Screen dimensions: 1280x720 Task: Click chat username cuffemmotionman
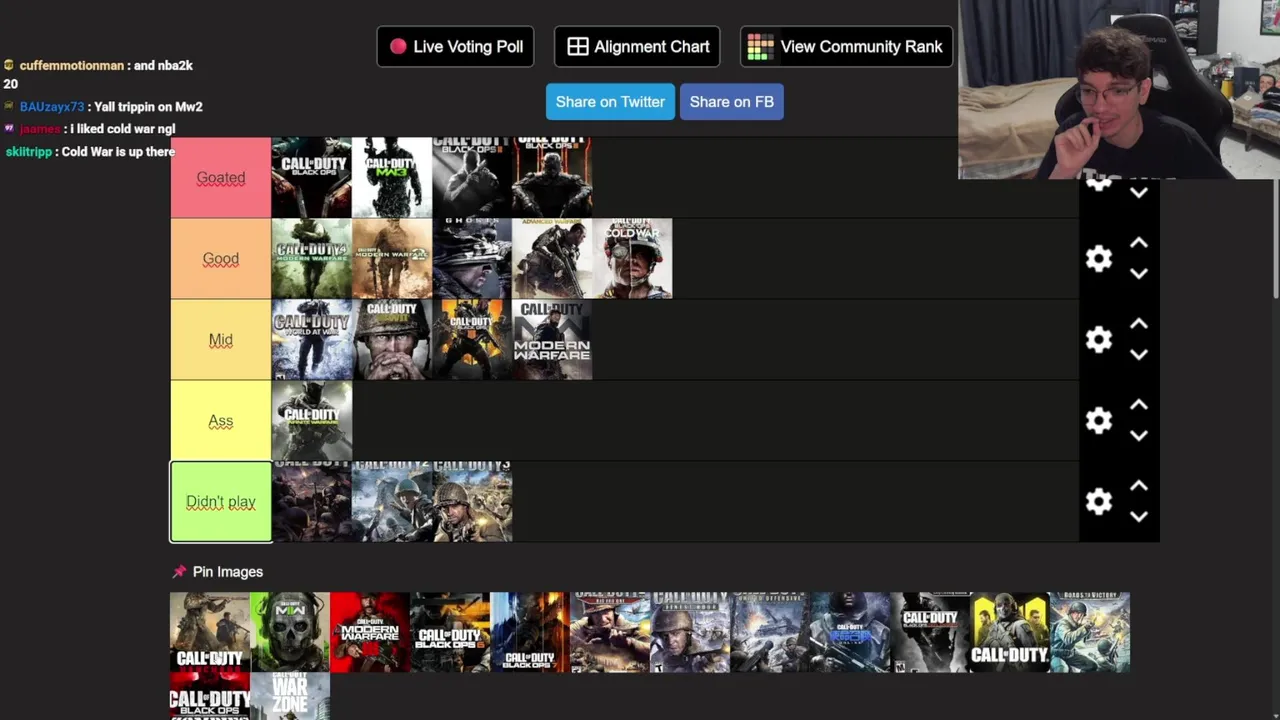(72, 65)
